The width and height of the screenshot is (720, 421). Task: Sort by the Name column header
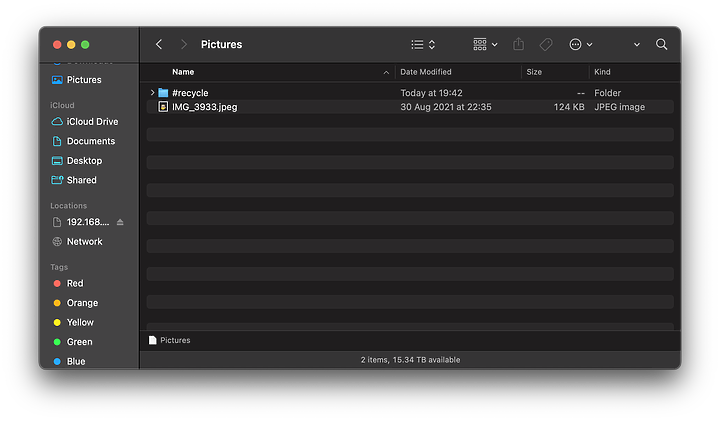click(x=183, y=72)
